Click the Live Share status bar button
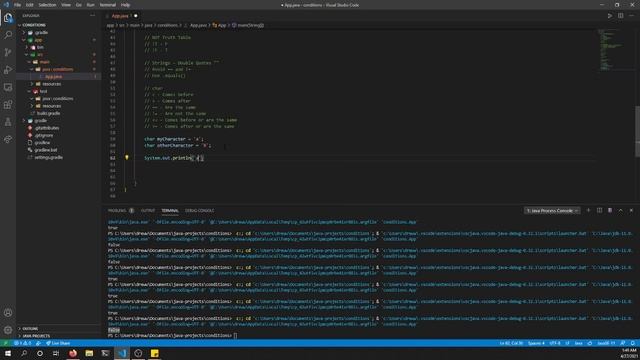Image resolution: width=640 pixels, height=360 pixels. pyautogui.click(x=58, y=343)
